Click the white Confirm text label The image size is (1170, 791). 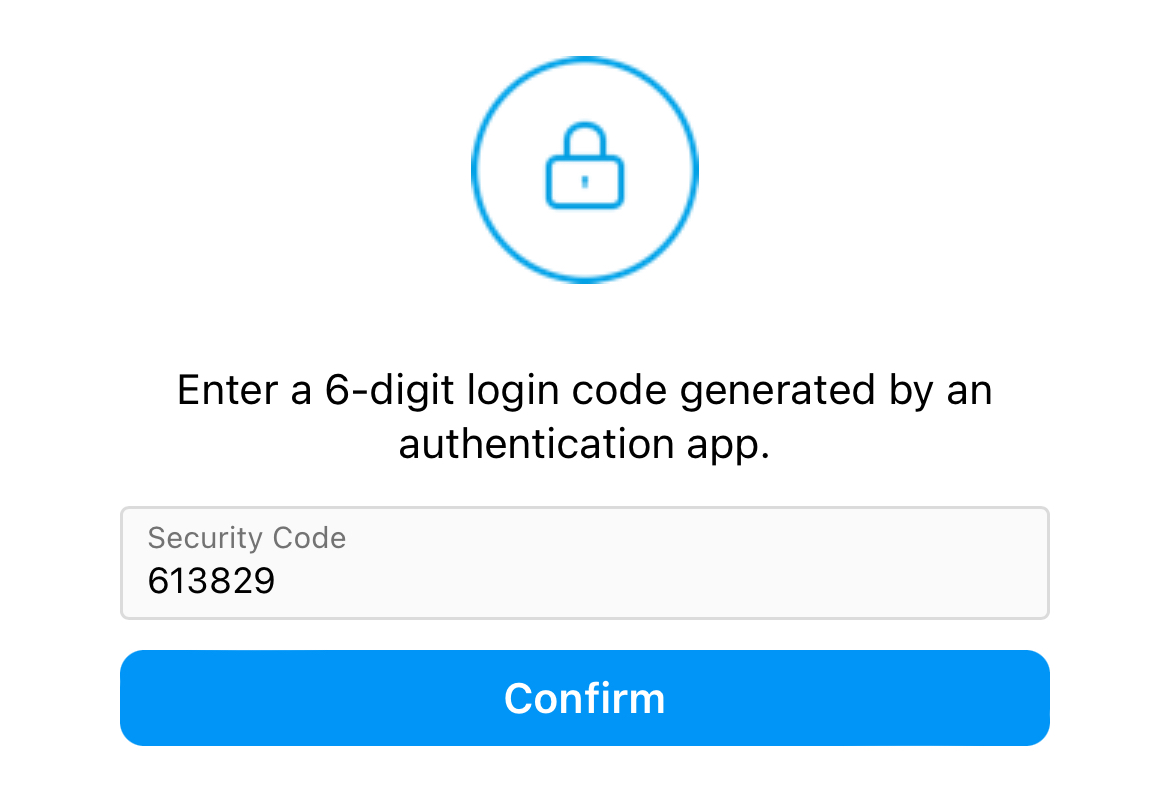point(584,698)
